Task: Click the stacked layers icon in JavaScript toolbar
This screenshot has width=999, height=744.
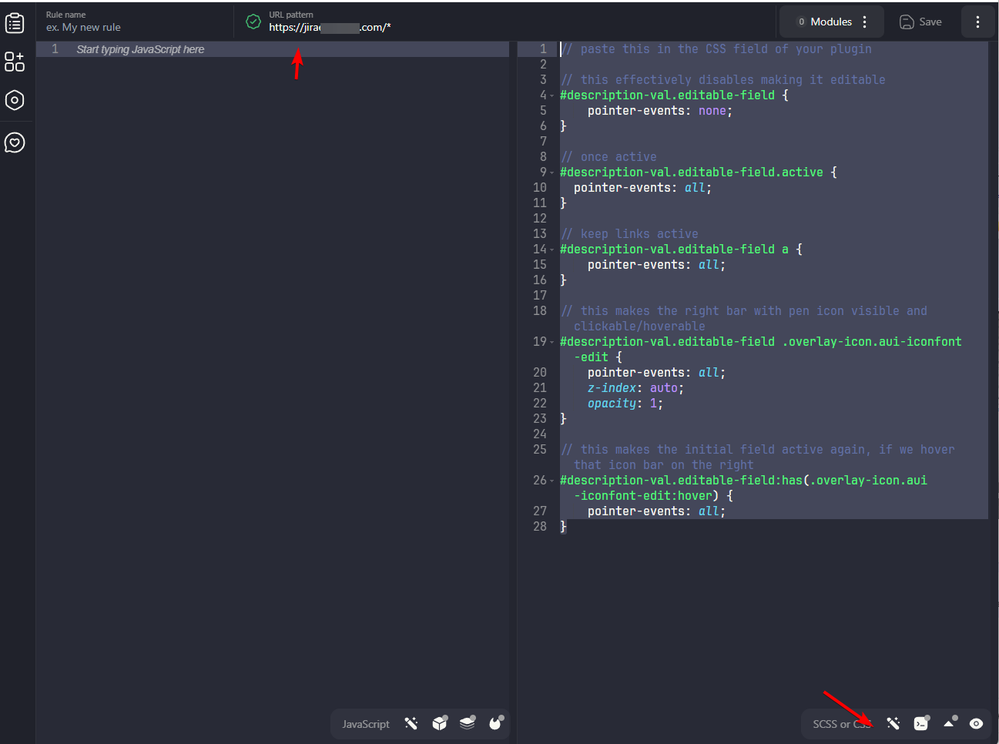Action: pos(468,723)
